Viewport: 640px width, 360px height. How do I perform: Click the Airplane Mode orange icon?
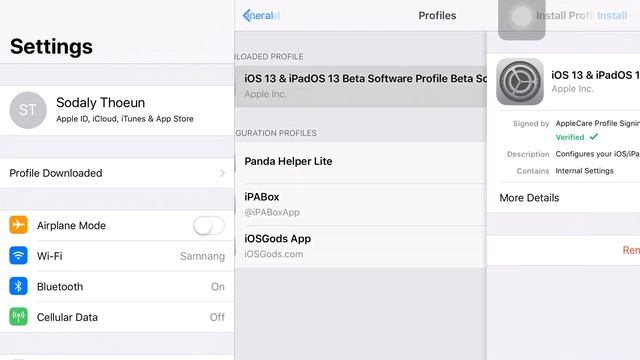coord(18,225)
